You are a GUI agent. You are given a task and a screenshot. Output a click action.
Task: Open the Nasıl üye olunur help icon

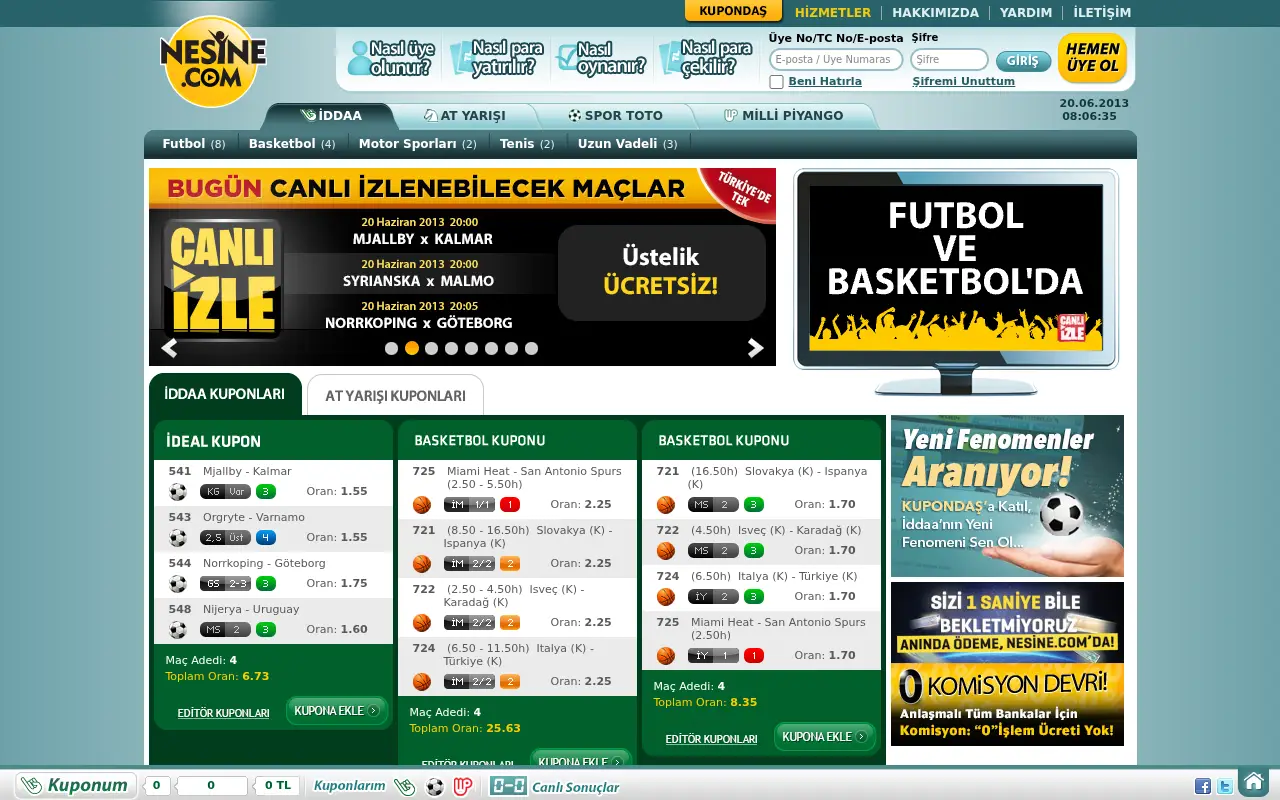coord(391,59)
